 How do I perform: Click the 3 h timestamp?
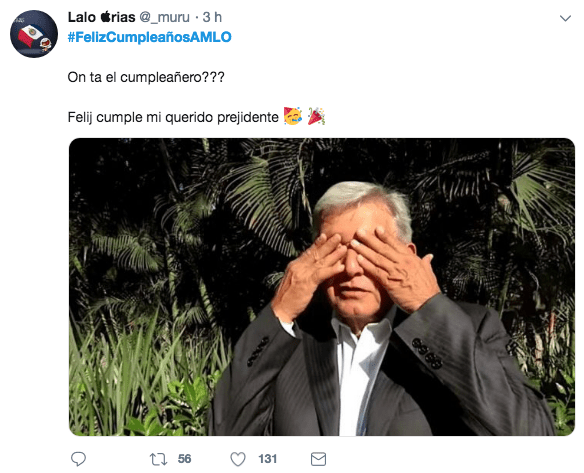[x=212, y=17]
